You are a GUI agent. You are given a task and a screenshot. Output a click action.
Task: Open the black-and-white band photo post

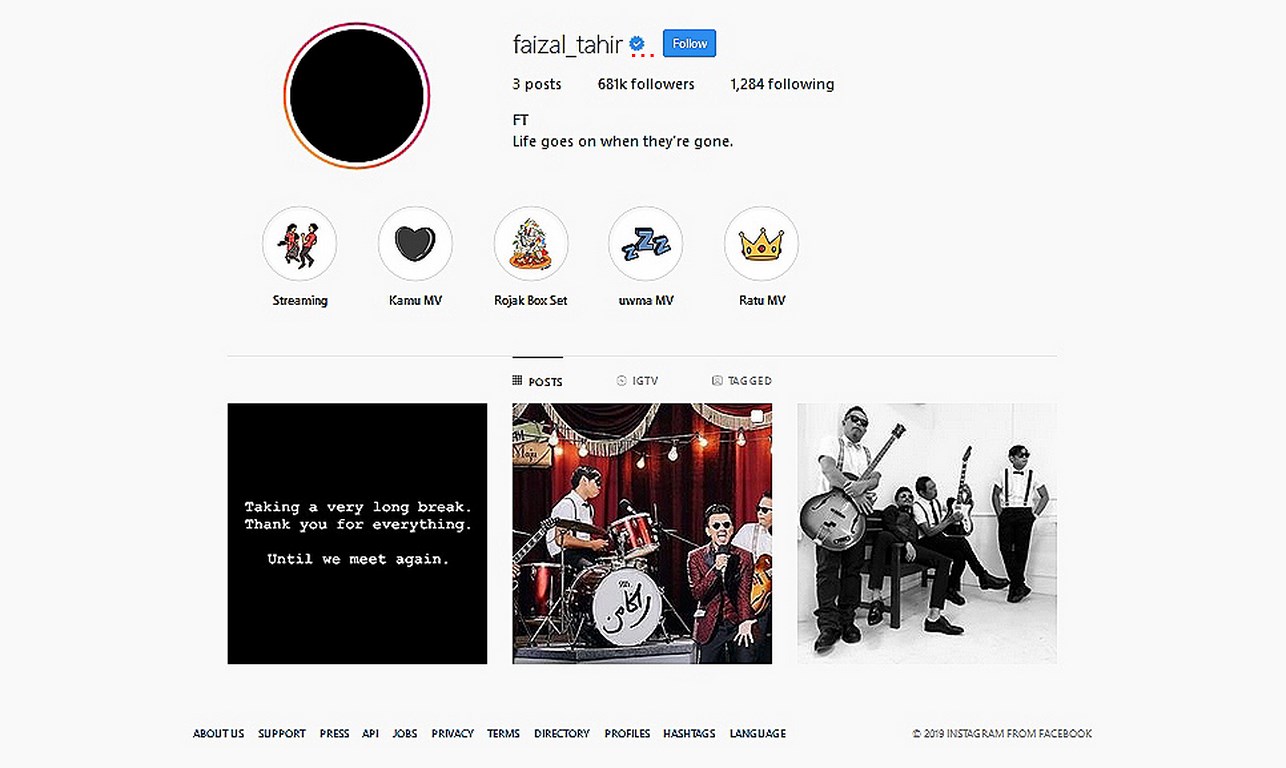pyautogui.click(x=927, y=534)
